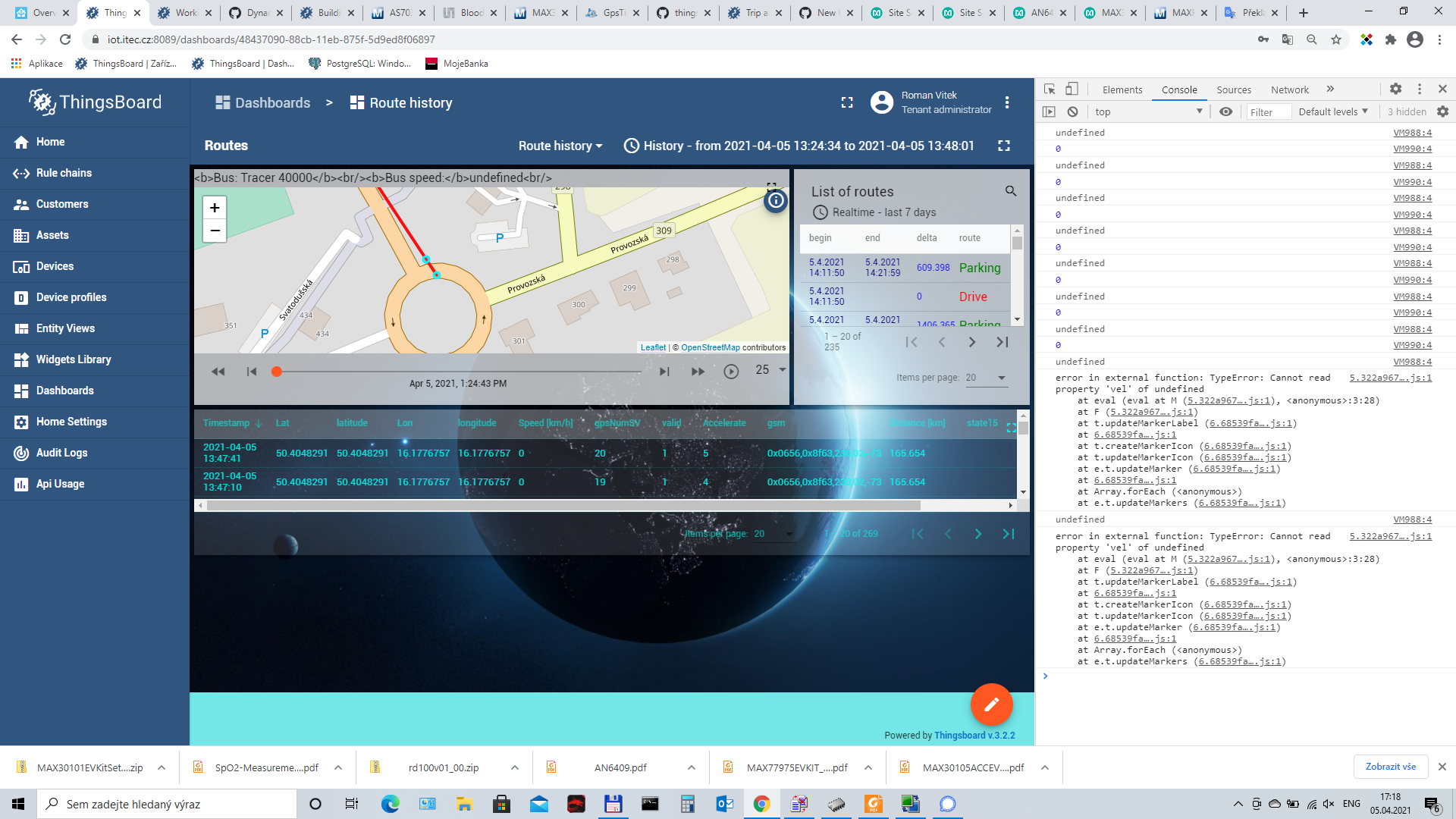Open items per page dropdown in timeseries table
The image size is (1456, 819).
click(773, 534)
